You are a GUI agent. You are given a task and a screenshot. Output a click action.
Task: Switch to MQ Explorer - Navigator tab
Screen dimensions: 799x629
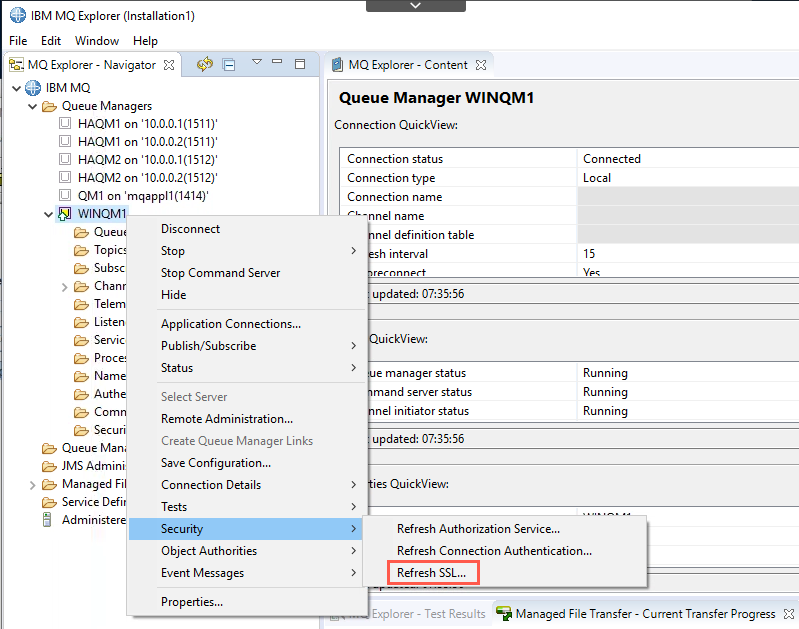(x=92, y=65)
